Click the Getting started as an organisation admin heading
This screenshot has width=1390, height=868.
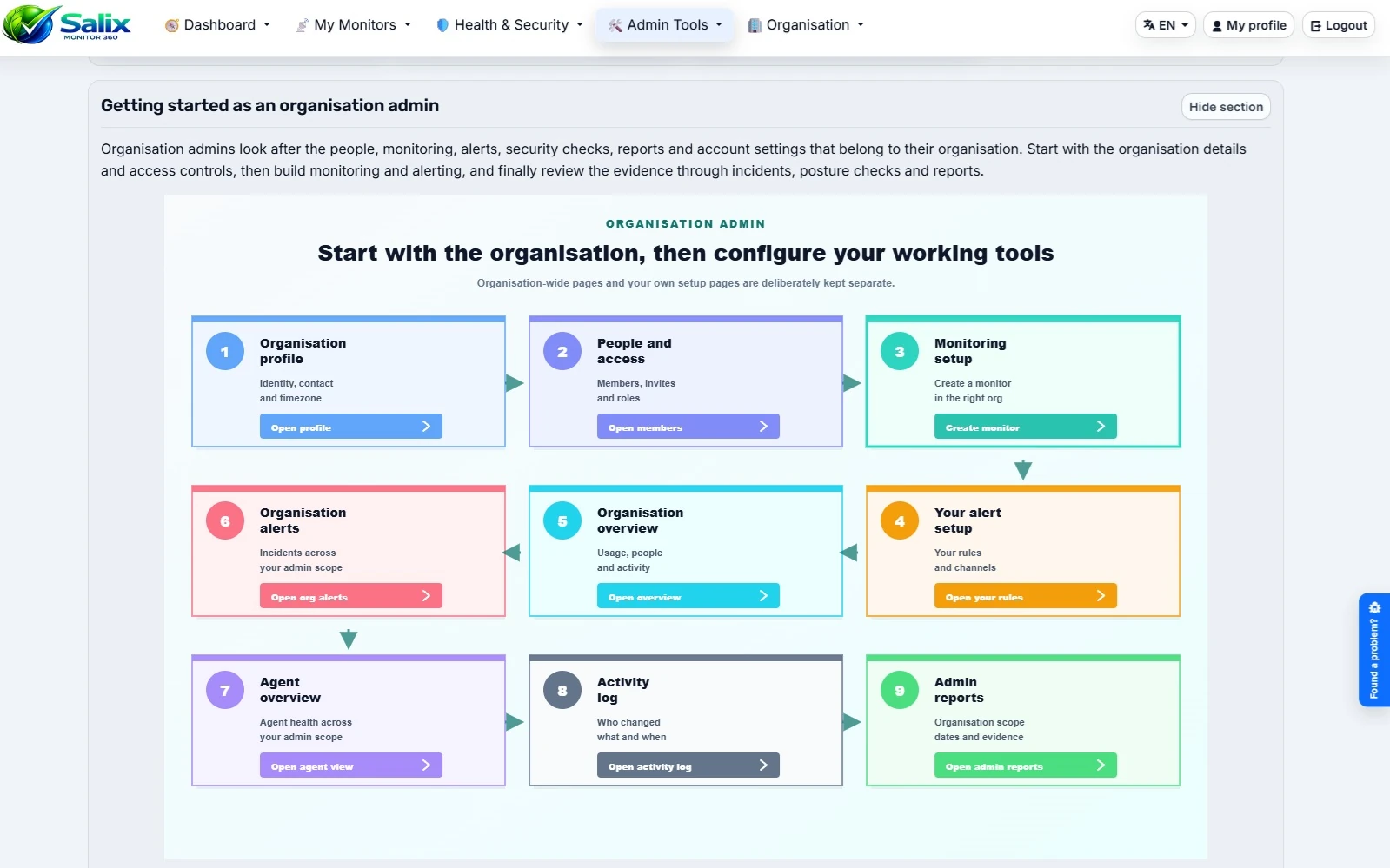[x=269, y=105]
